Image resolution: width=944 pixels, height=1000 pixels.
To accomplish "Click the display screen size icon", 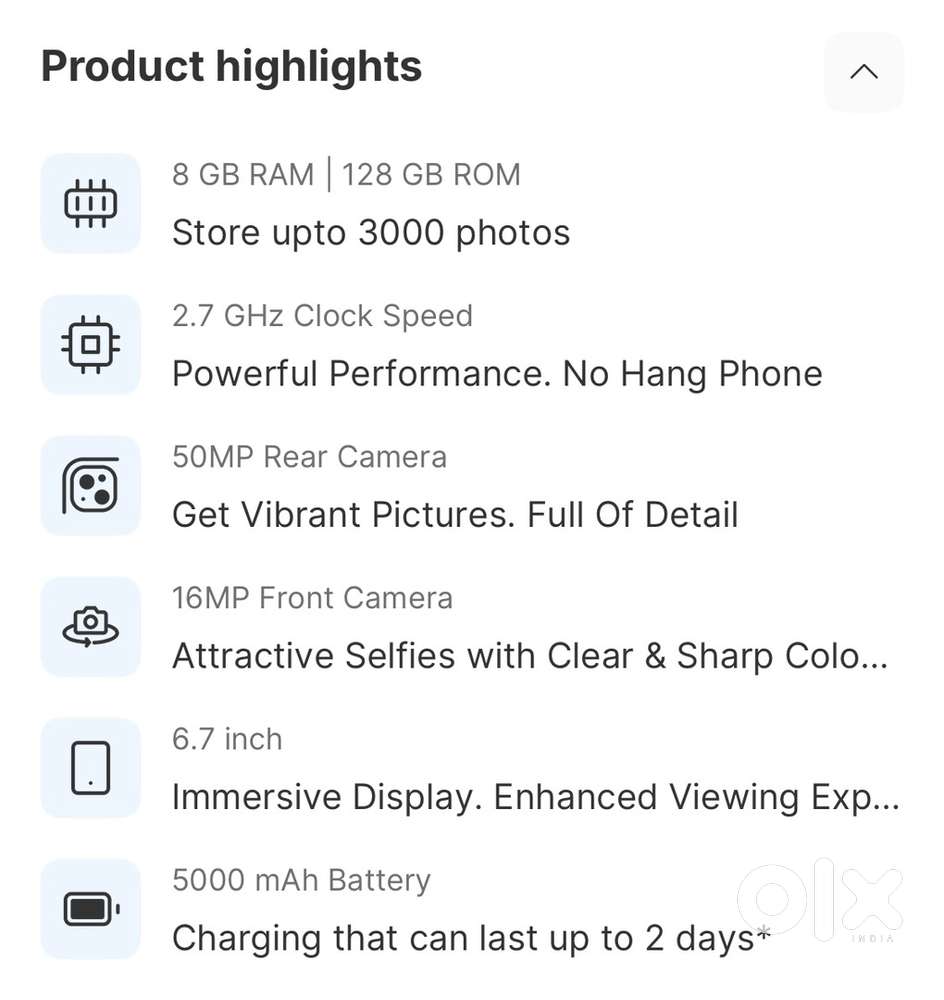I will pos(91,768).
